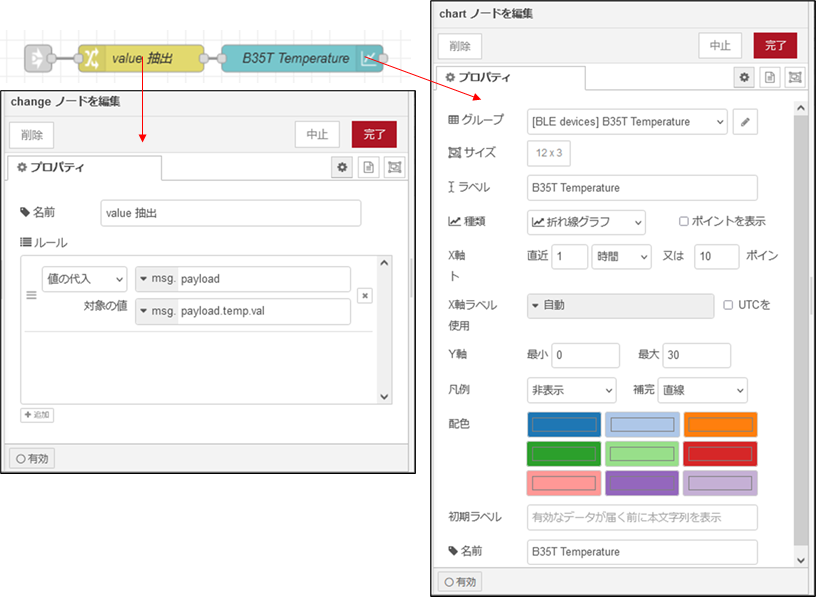Open change node appearance icon
Viewport: 816px width, 597px height.
394,168
